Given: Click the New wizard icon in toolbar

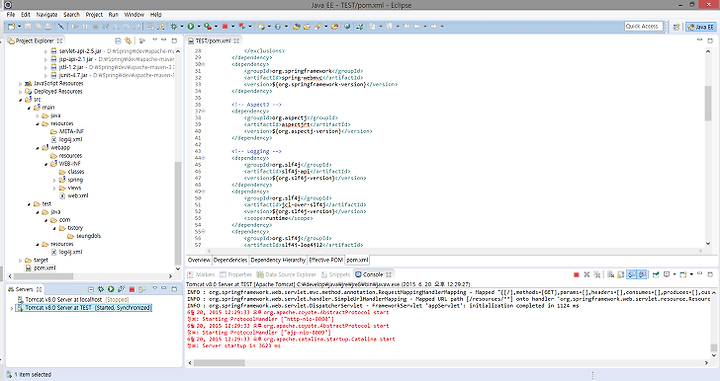Looking at the screenshot, I should pyautogui.click(x=11, y=27).
